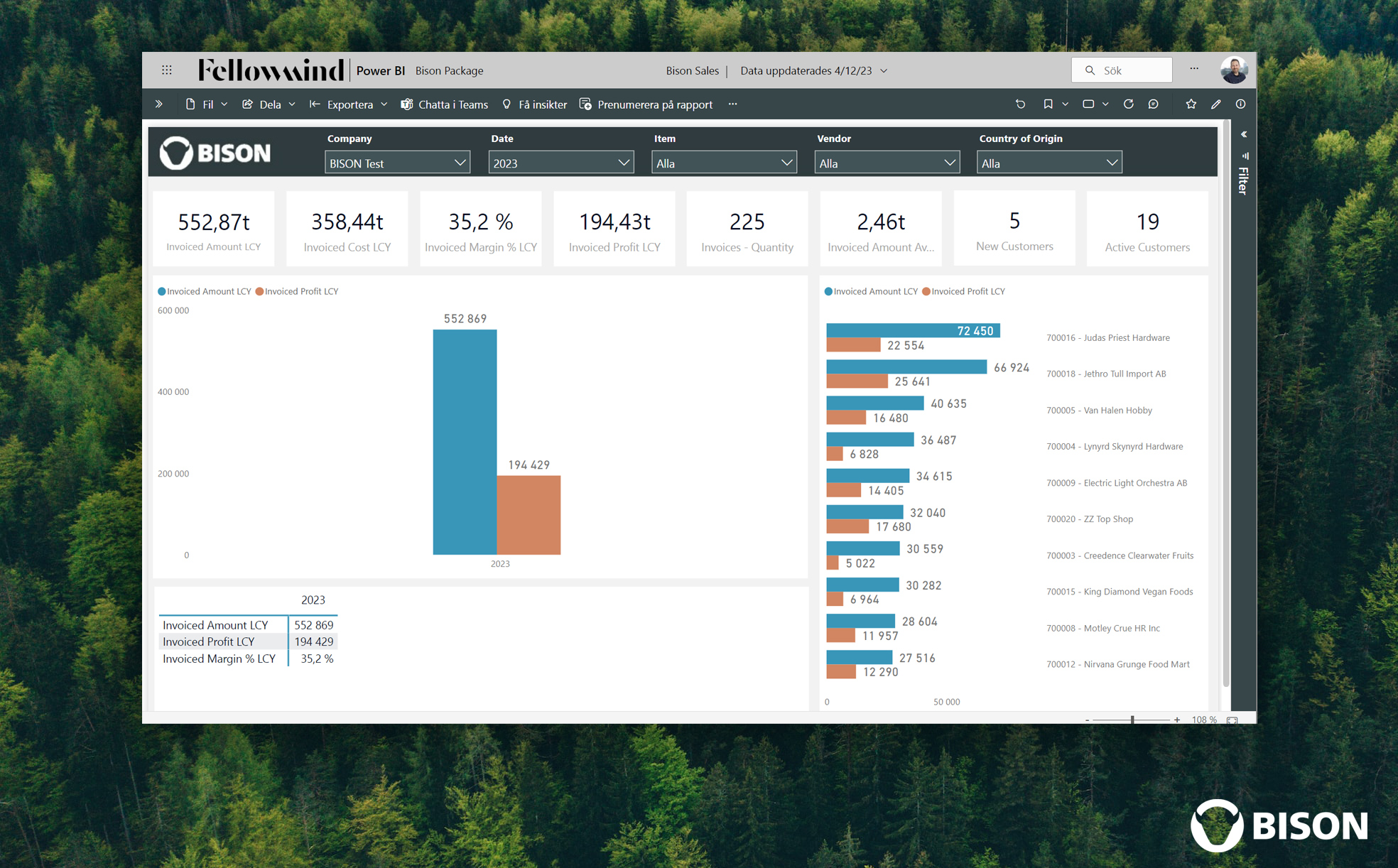Expand the view dropdown arrow
Image resolution: width=1398 pixels, height=868 pixels.
coord(1105,104)
